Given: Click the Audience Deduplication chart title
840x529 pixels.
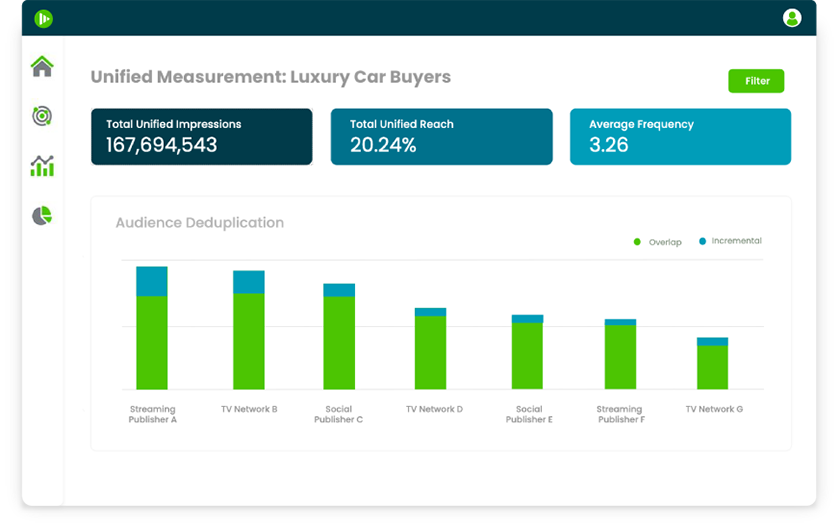Looking at the screenshot, I should coord(200,223).
